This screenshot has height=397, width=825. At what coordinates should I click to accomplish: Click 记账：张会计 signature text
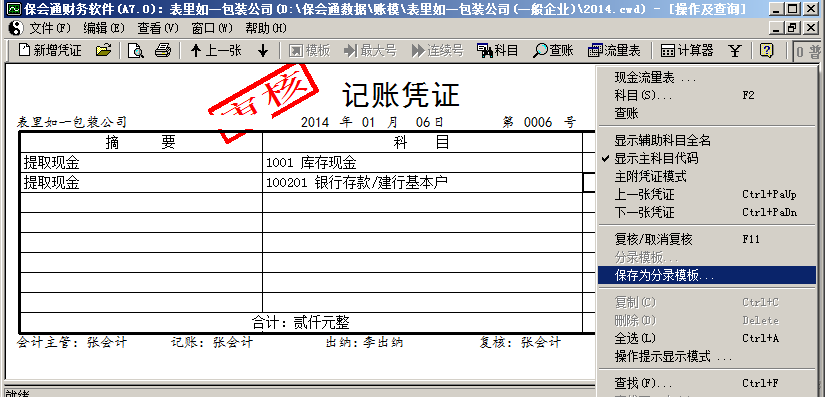(212, 343)
